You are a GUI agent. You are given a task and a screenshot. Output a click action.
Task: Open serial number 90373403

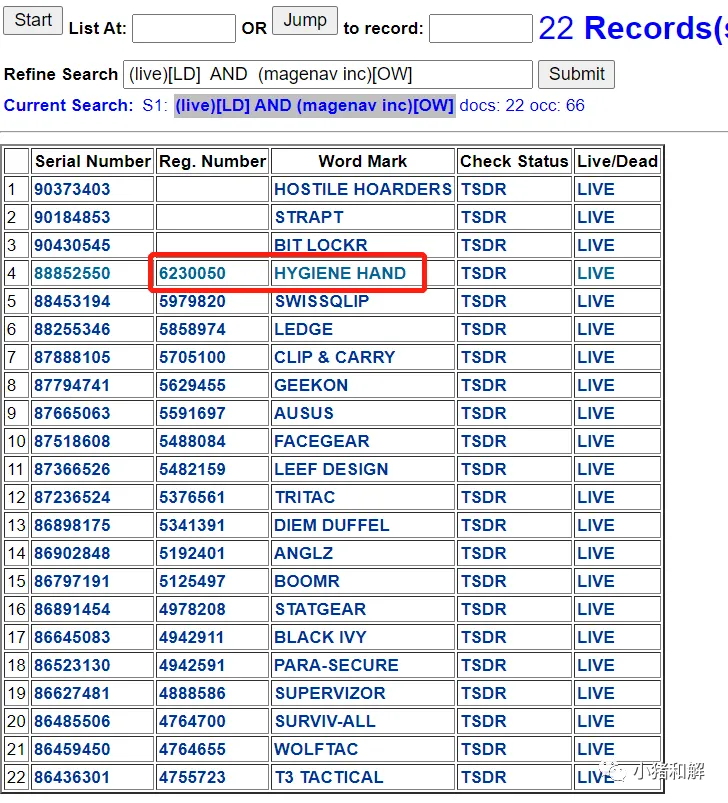point(72,189)
